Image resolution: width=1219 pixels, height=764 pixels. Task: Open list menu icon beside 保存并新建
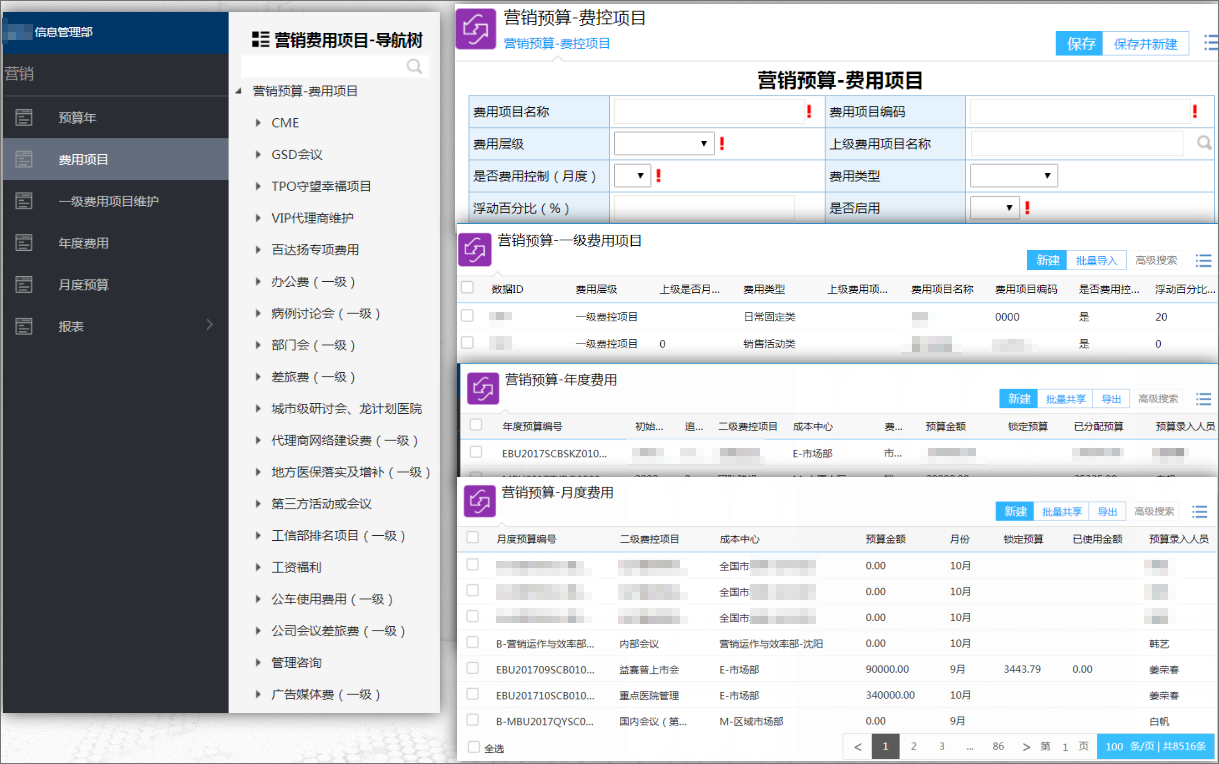click(1210, 43)
